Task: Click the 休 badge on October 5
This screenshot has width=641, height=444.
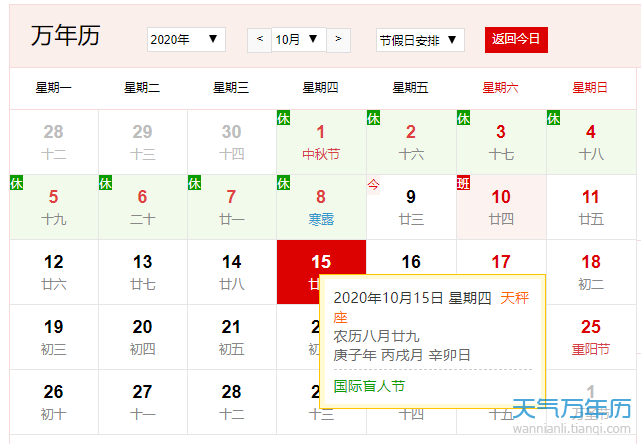Action: point(16,183)
